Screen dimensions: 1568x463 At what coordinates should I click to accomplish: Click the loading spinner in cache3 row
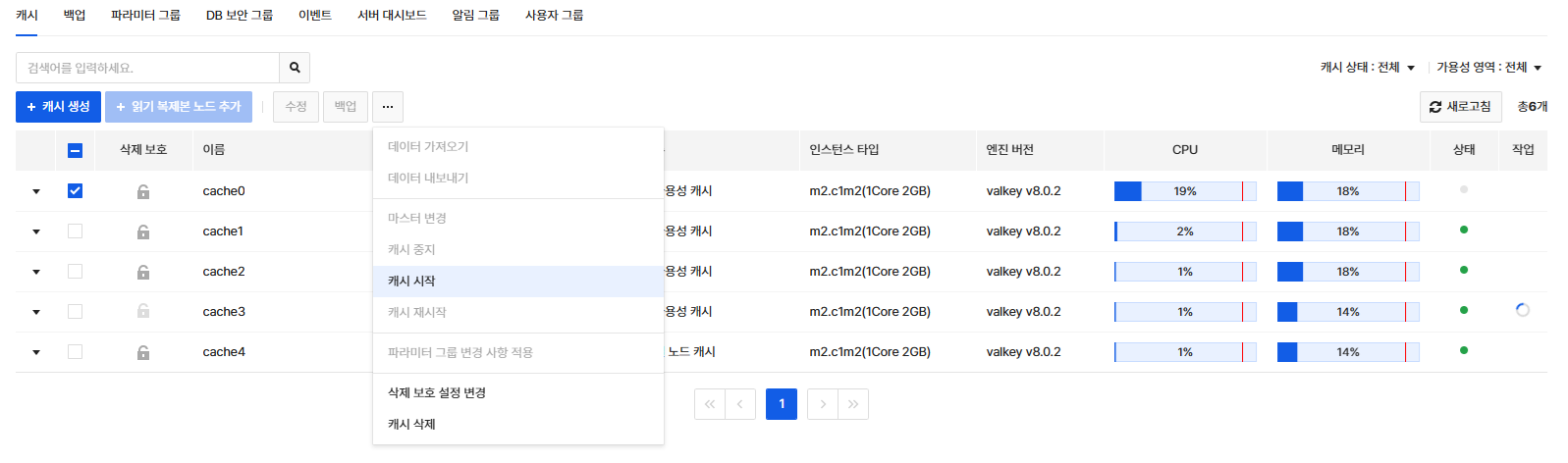pos(1523,310)
